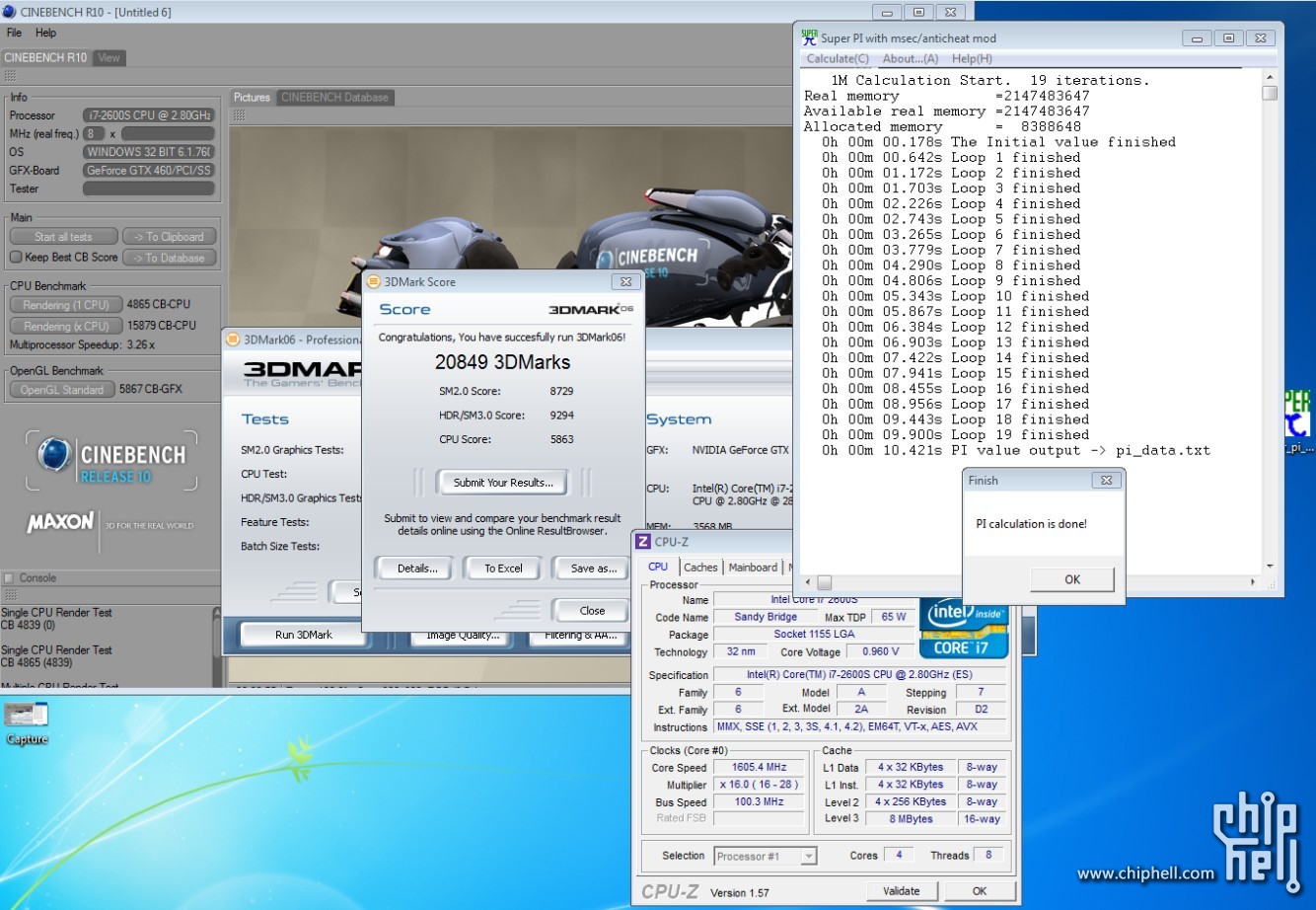Close the 3DMark Score dialog with X
Screen dimensions: 1316x910
(x=624, y=281)
